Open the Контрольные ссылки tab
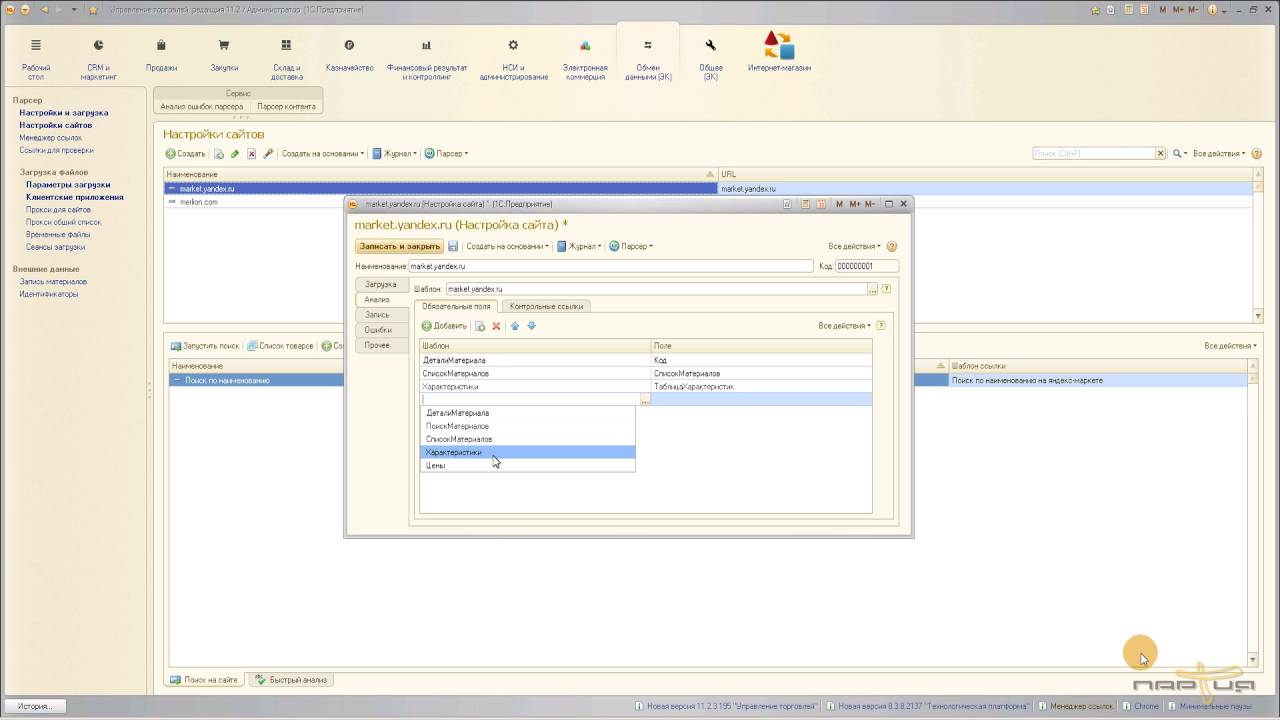Image resolution: width=1280 pixels, height=720 pixels. click(546, 306)
